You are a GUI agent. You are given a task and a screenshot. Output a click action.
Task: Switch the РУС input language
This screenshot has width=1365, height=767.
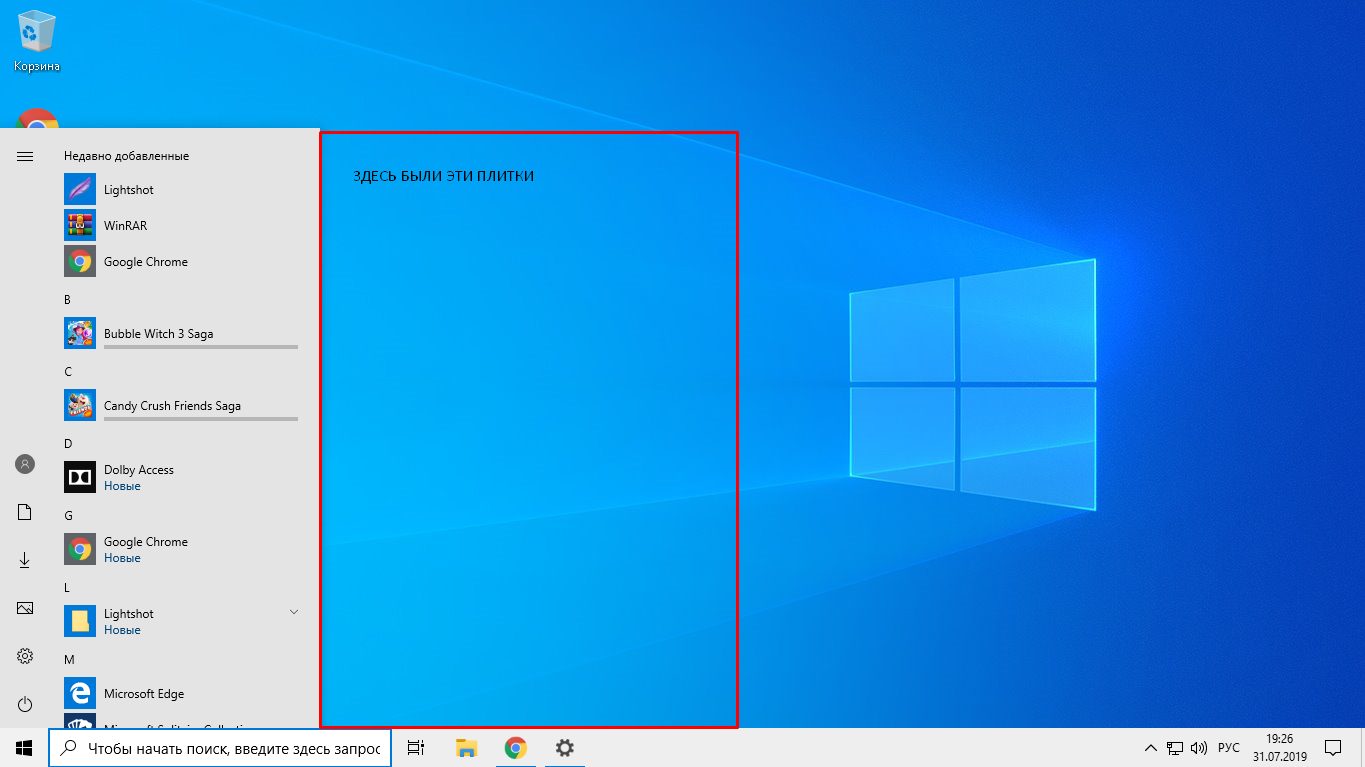coord(1228,748)
